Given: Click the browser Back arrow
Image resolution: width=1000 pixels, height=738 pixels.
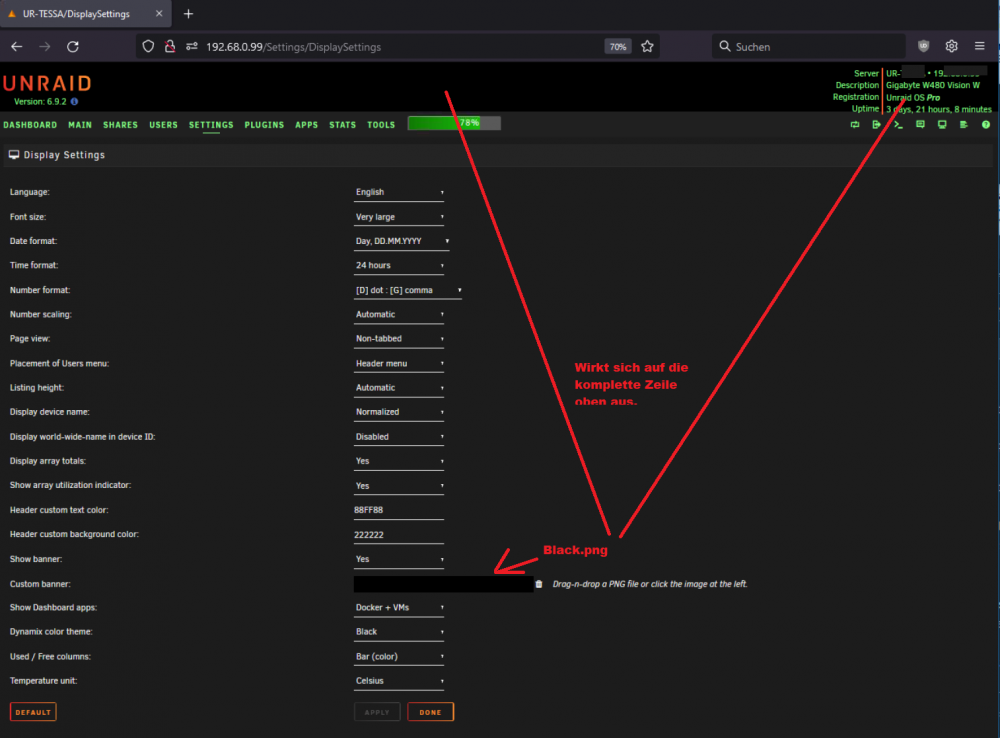Looking at the screenshot, I should click(17, 47).
